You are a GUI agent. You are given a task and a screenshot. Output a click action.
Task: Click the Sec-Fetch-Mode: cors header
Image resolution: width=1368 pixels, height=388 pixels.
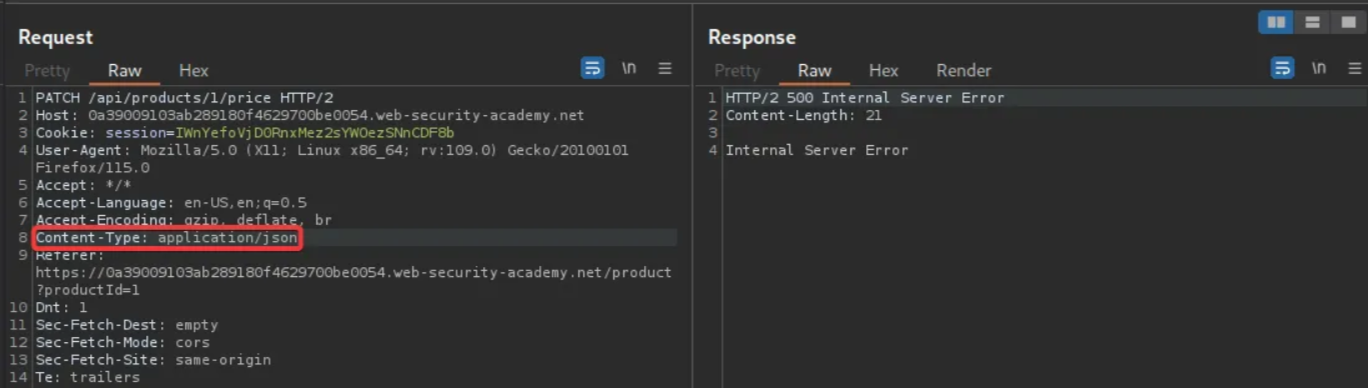point(122,342)
